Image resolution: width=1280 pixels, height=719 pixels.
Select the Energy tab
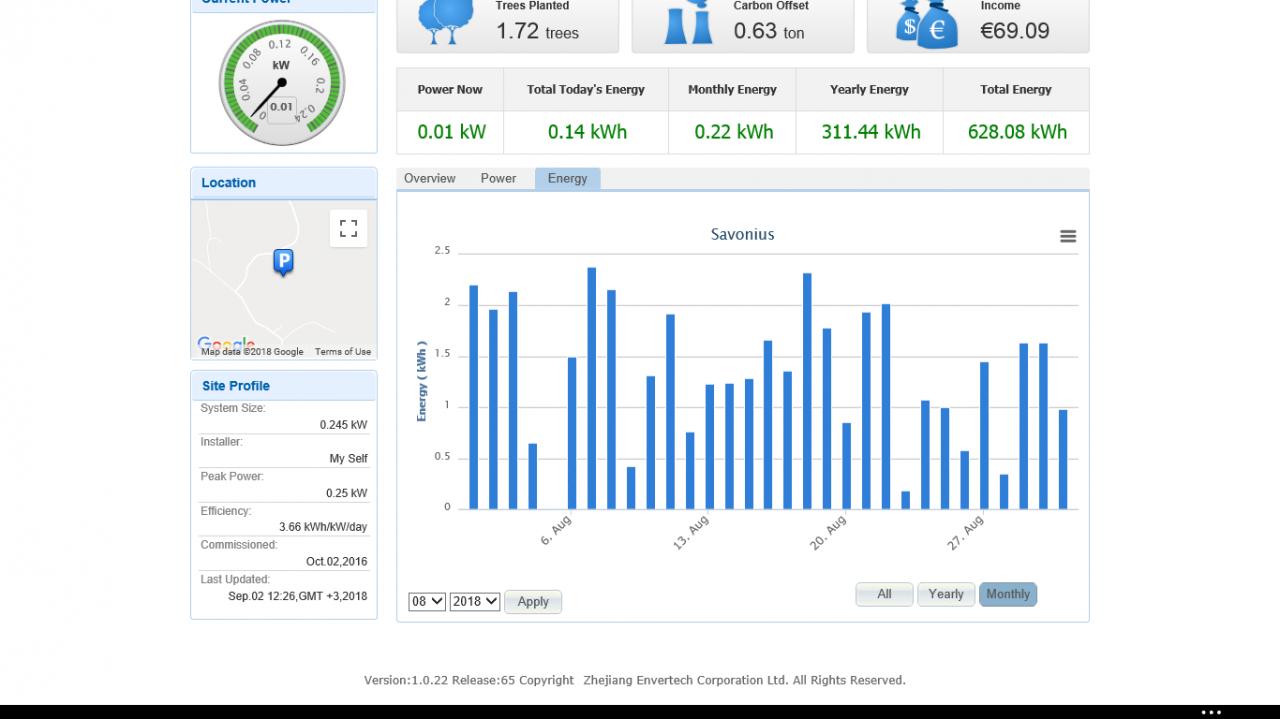click(568, 178)
